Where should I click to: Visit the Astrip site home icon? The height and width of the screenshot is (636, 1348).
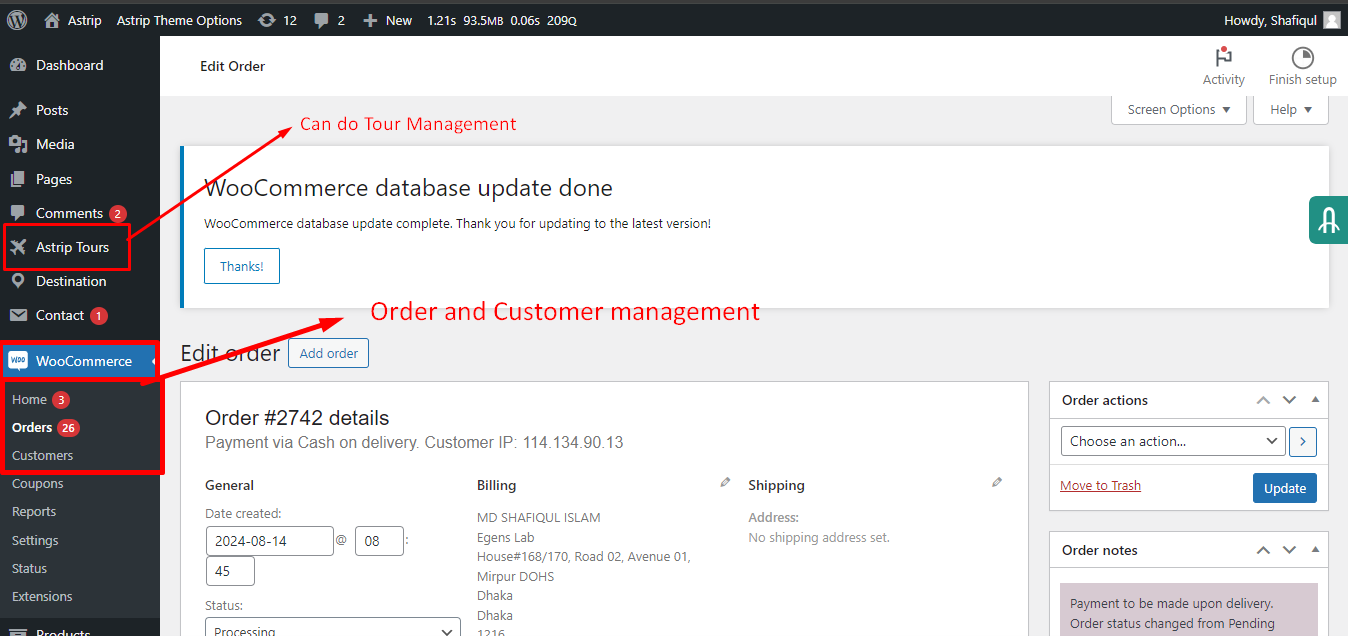(x=52, y=20)
